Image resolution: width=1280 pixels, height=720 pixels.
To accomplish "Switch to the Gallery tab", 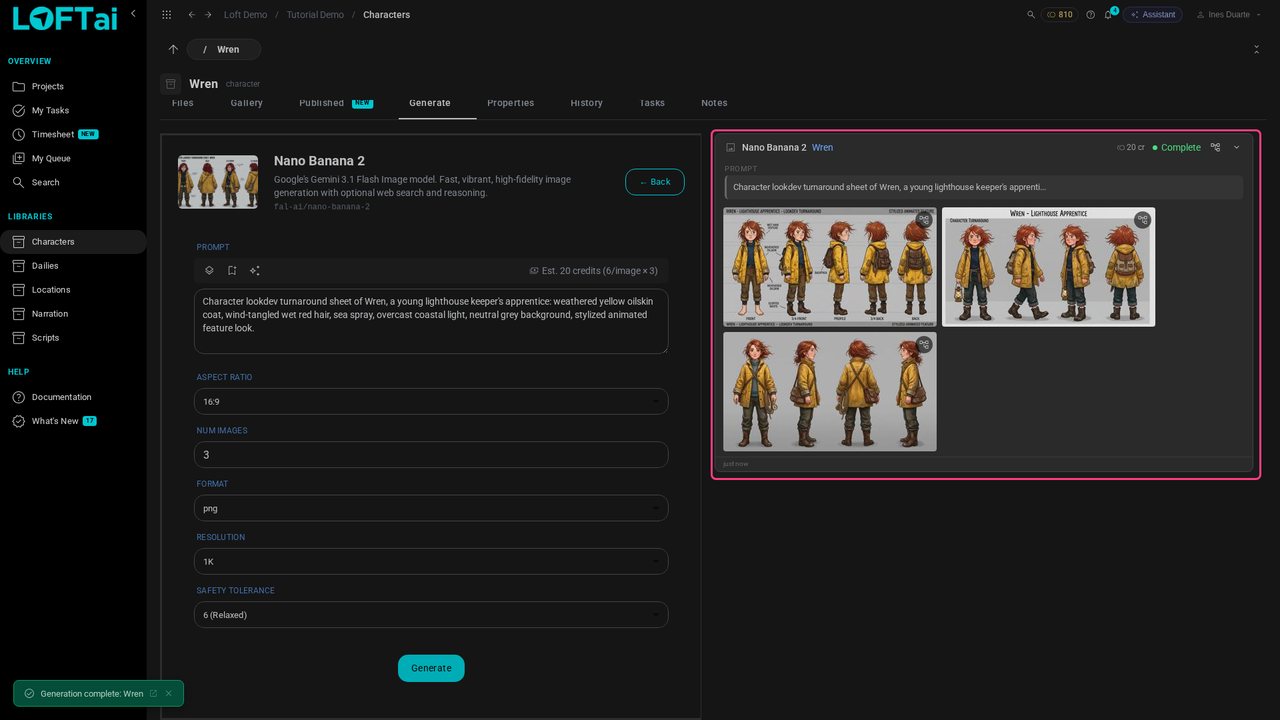I will [x=246, y=103].
